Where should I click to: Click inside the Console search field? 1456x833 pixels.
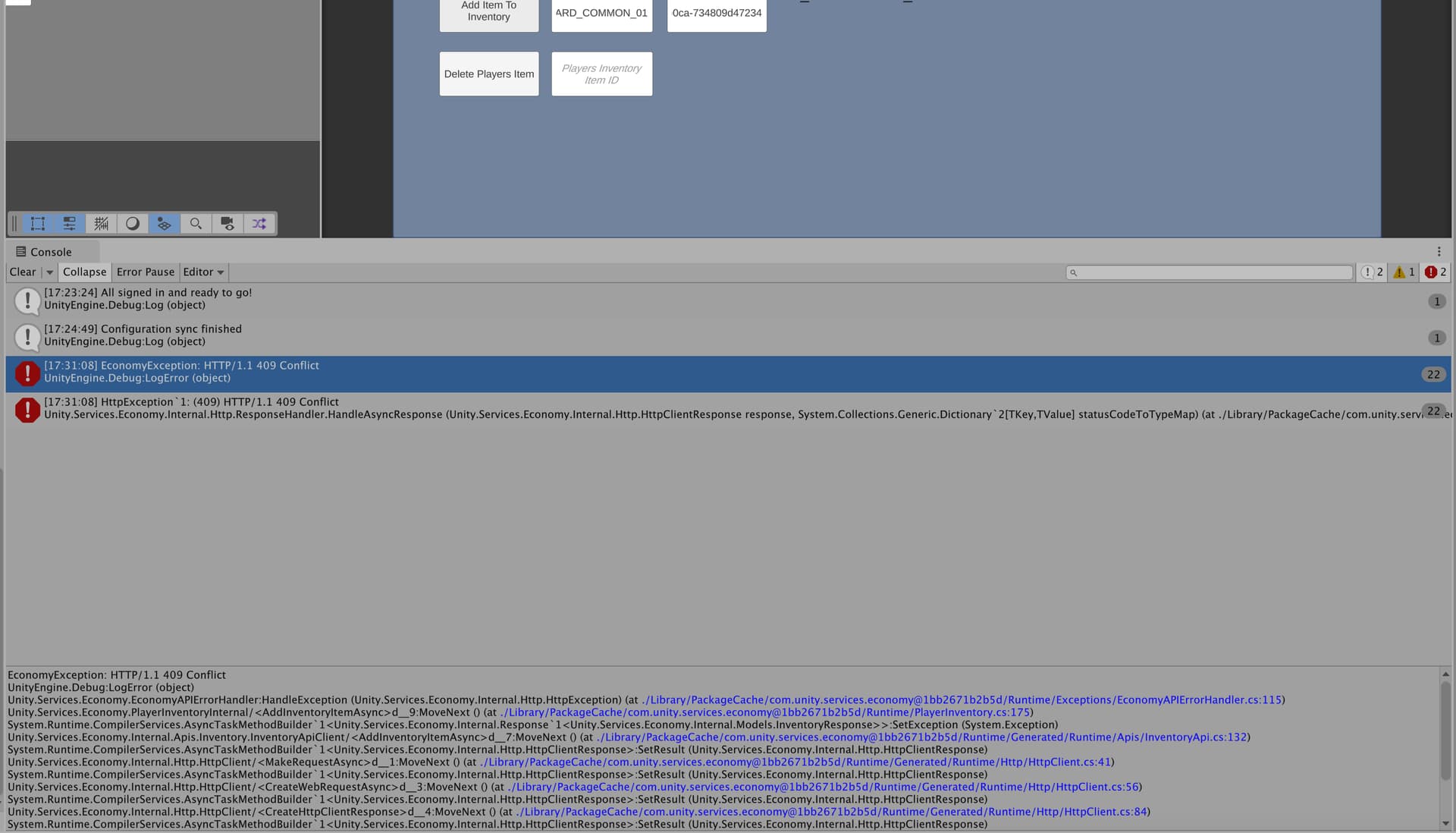[x=1209, y=272]
